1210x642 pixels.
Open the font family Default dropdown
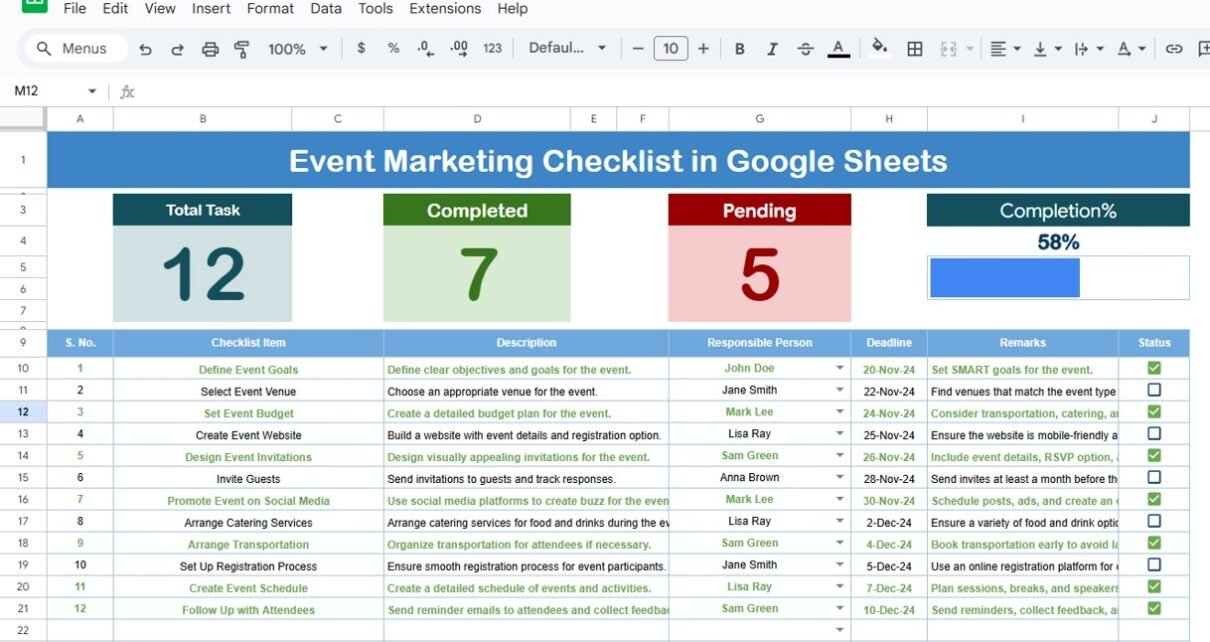[567, 48]
